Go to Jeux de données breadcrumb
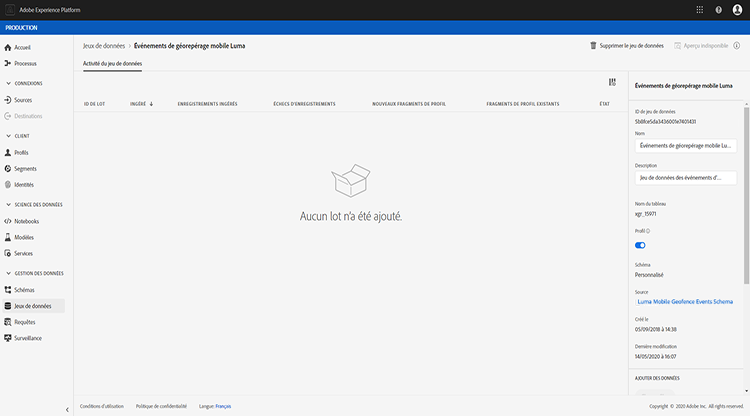Image resolution: width=750 pixels, height=416 pixels. click(x=104, y=46)
